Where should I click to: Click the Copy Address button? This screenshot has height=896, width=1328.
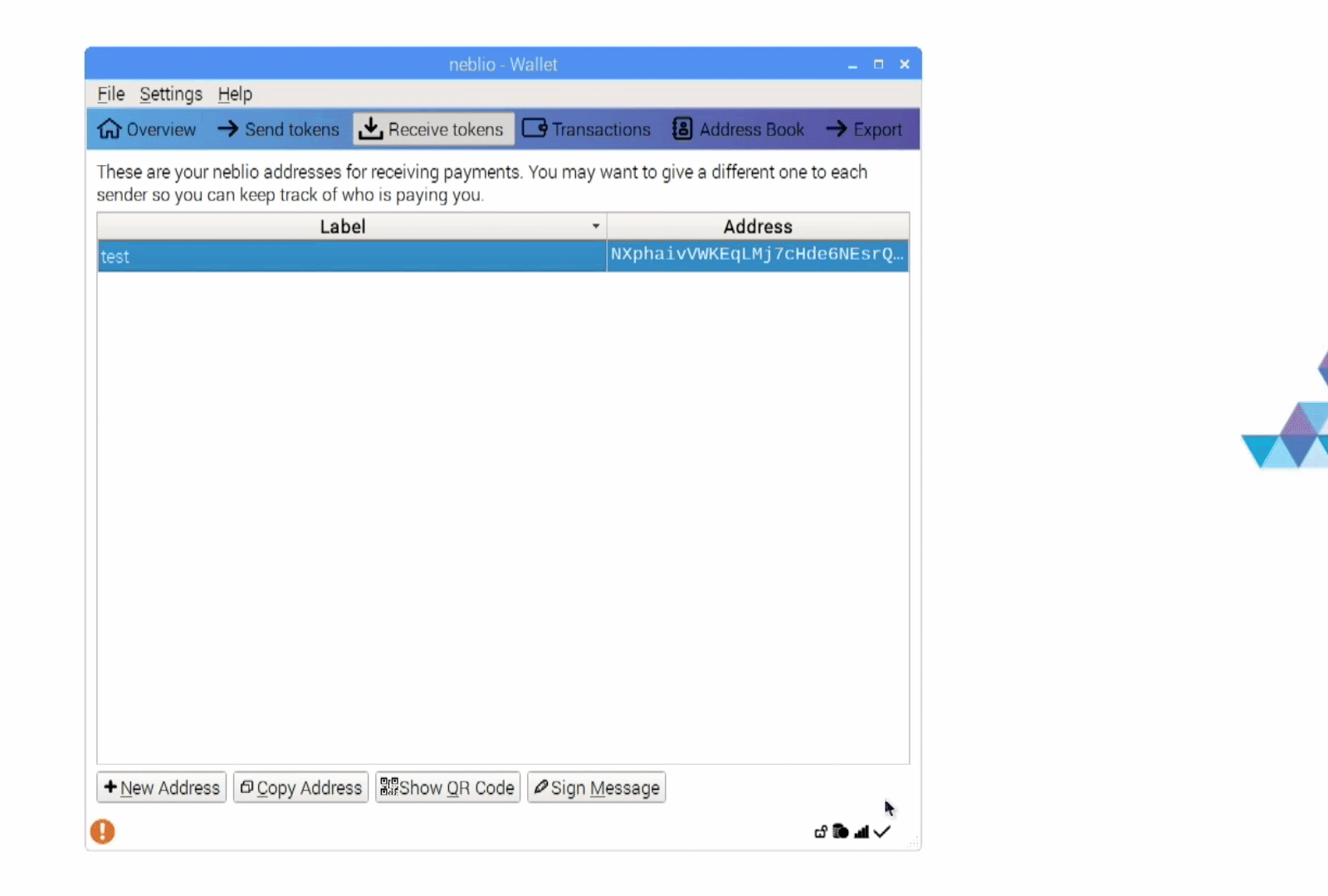coord(300,787)
